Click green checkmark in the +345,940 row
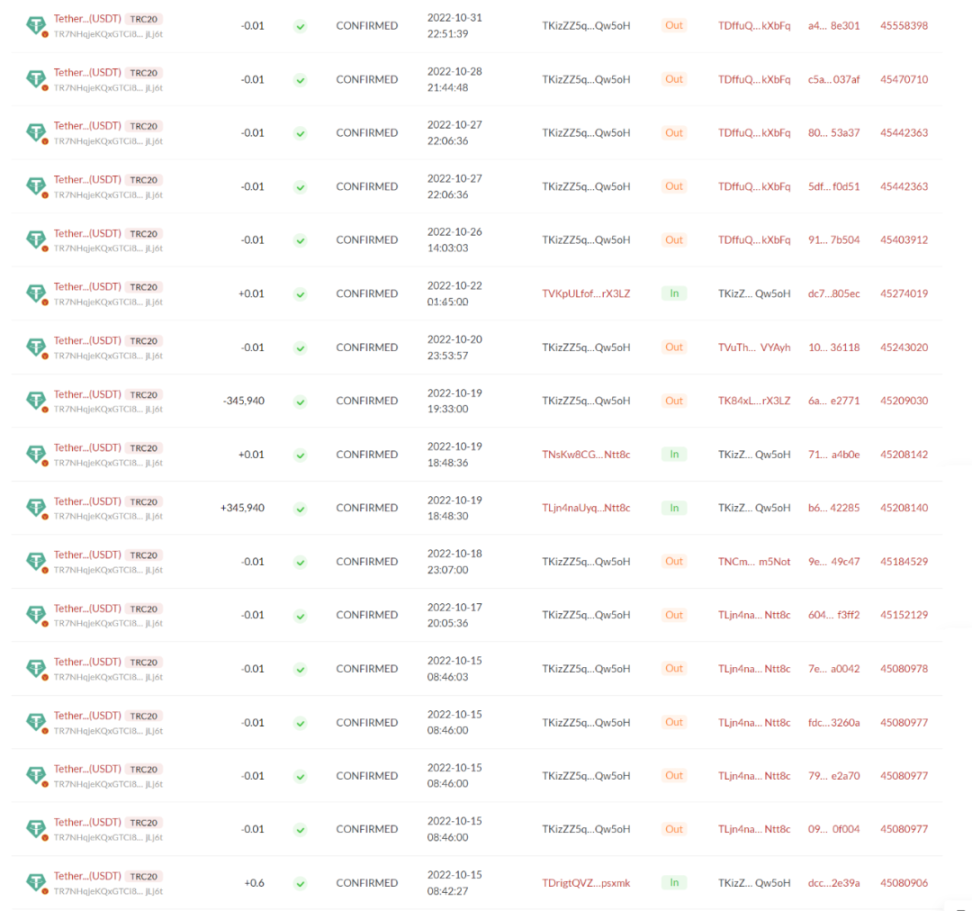This screenshot has width=972, height=911. pyautogui.click(x=300, y=508)
